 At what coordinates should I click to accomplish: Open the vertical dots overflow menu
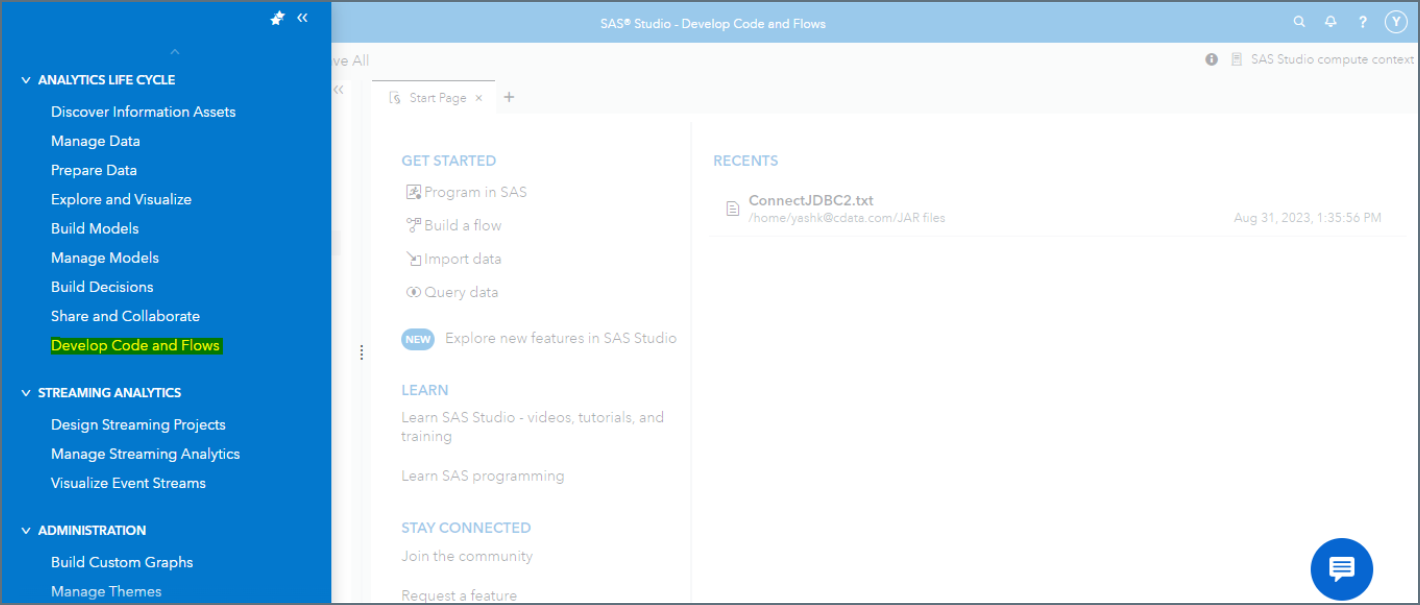[x=361, y=352]
